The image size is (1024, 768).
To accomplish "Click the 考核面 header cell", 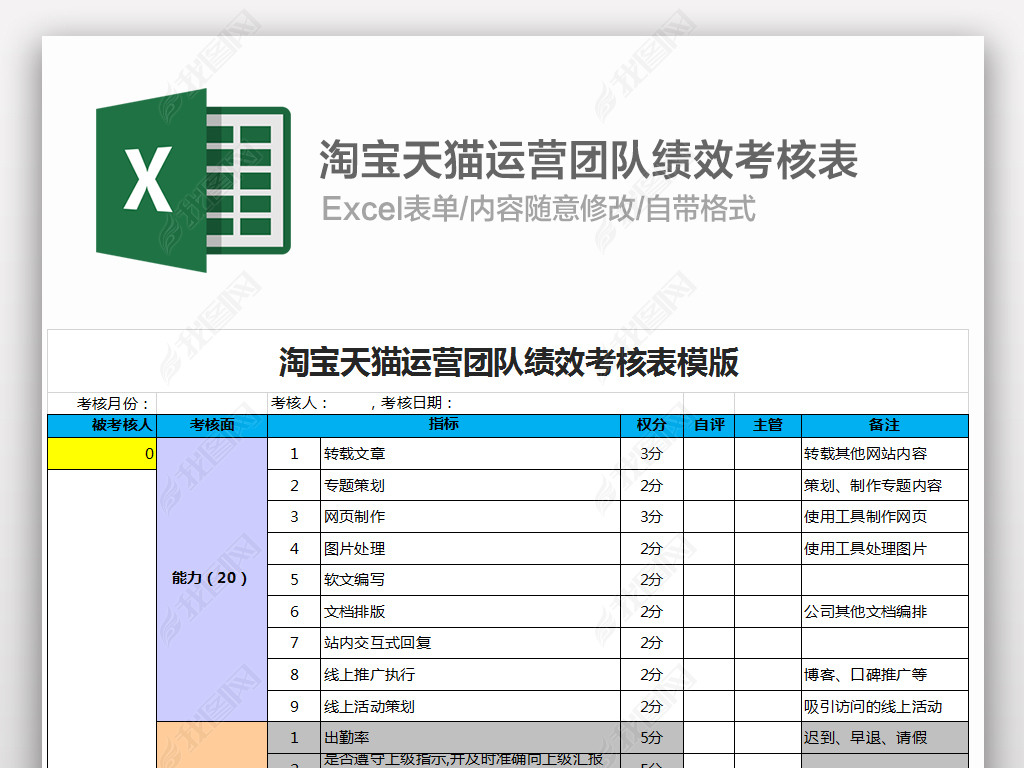I will (212, 425).
